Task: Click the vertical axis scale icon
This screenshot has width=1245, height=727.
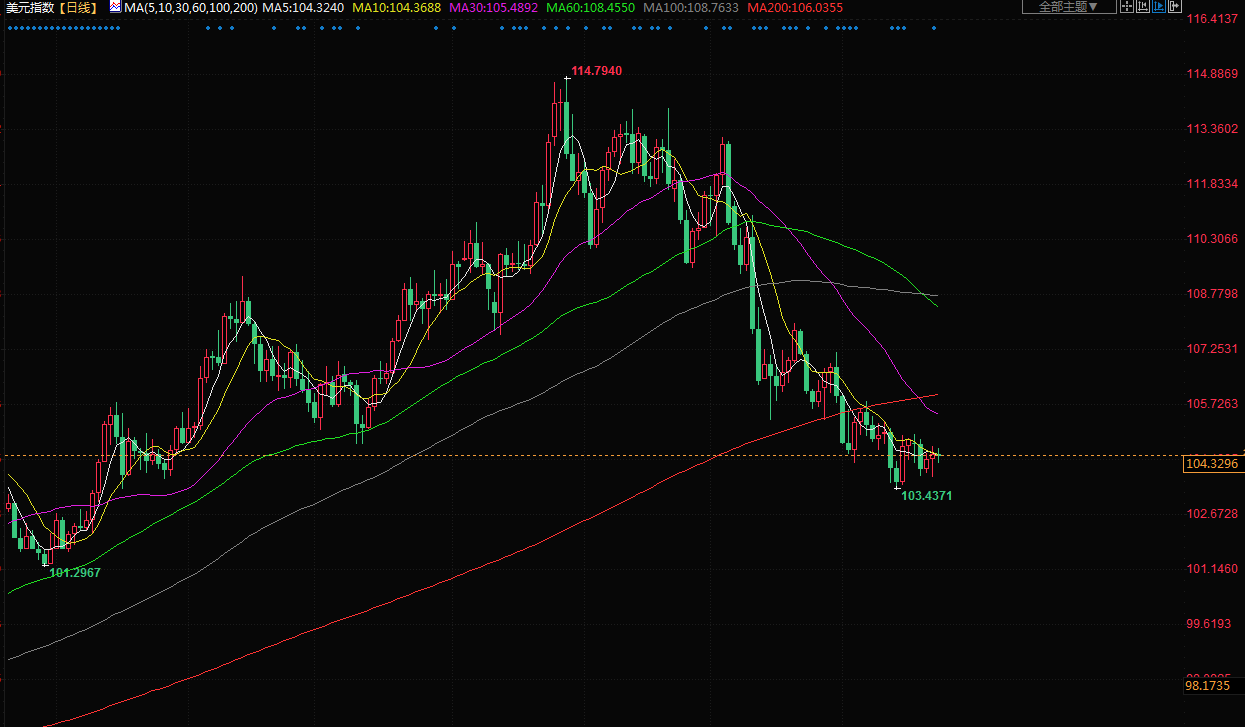Action: tap(1143, 6)
